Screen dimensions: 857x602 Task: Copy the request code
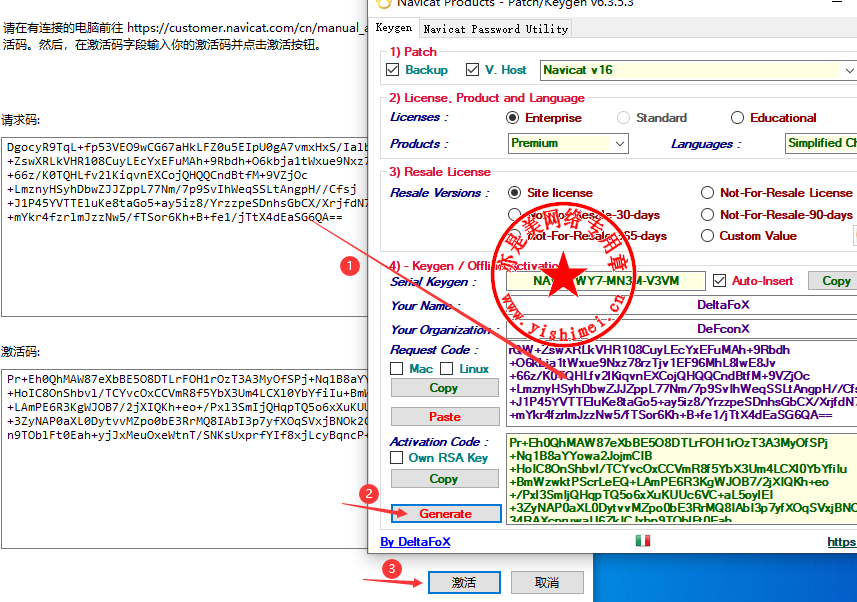point(444,388)
